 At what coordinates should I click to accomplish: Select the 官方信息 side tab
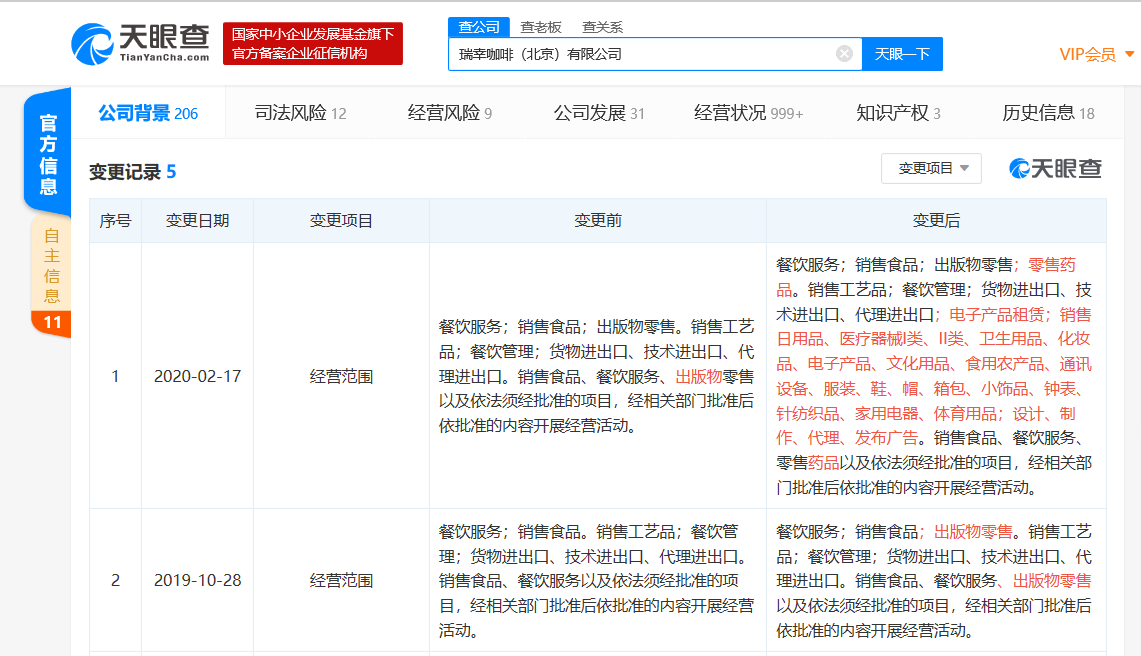tap(48, 154)
